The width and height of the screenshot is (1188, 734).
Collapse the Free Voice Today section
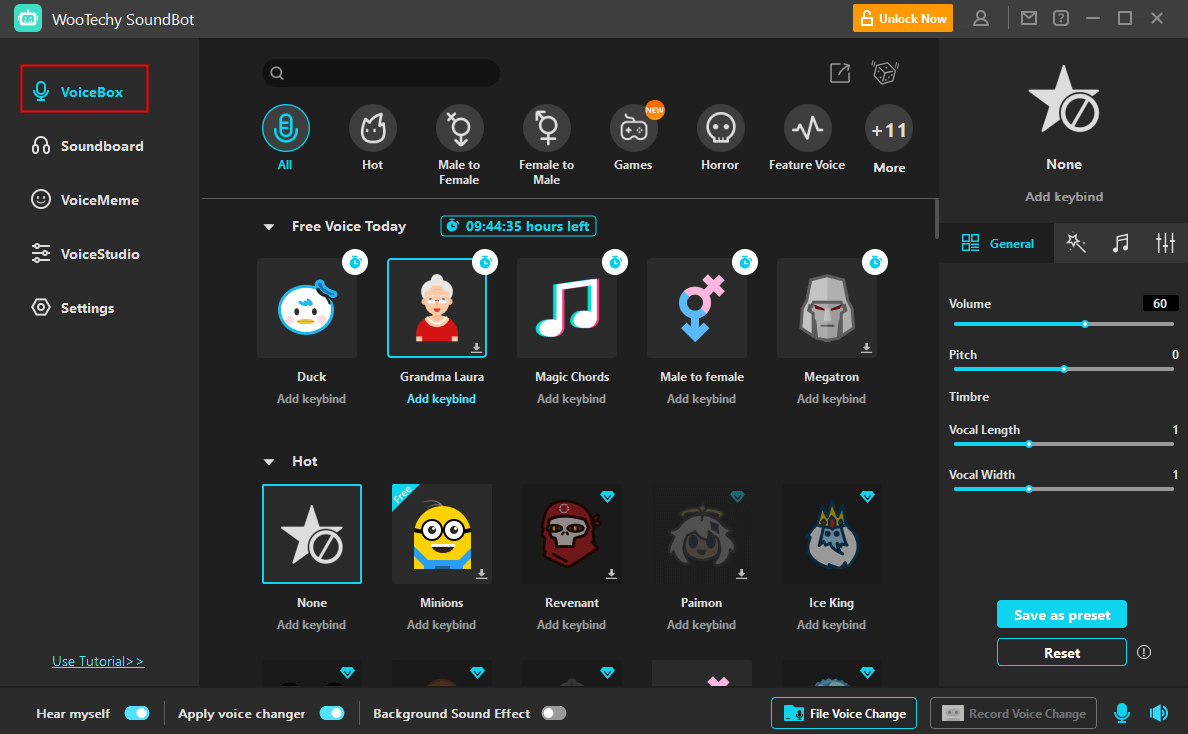[x=268, y=227]
